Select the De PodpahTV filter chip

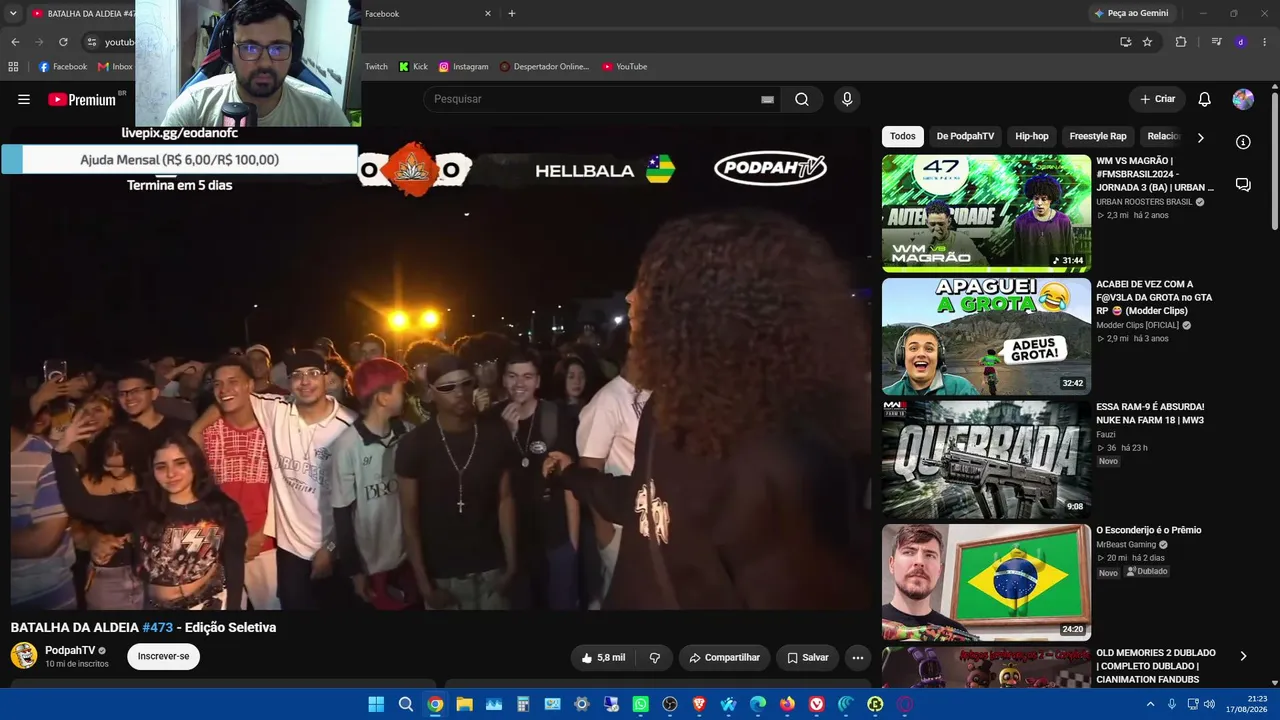coord(965,136)
